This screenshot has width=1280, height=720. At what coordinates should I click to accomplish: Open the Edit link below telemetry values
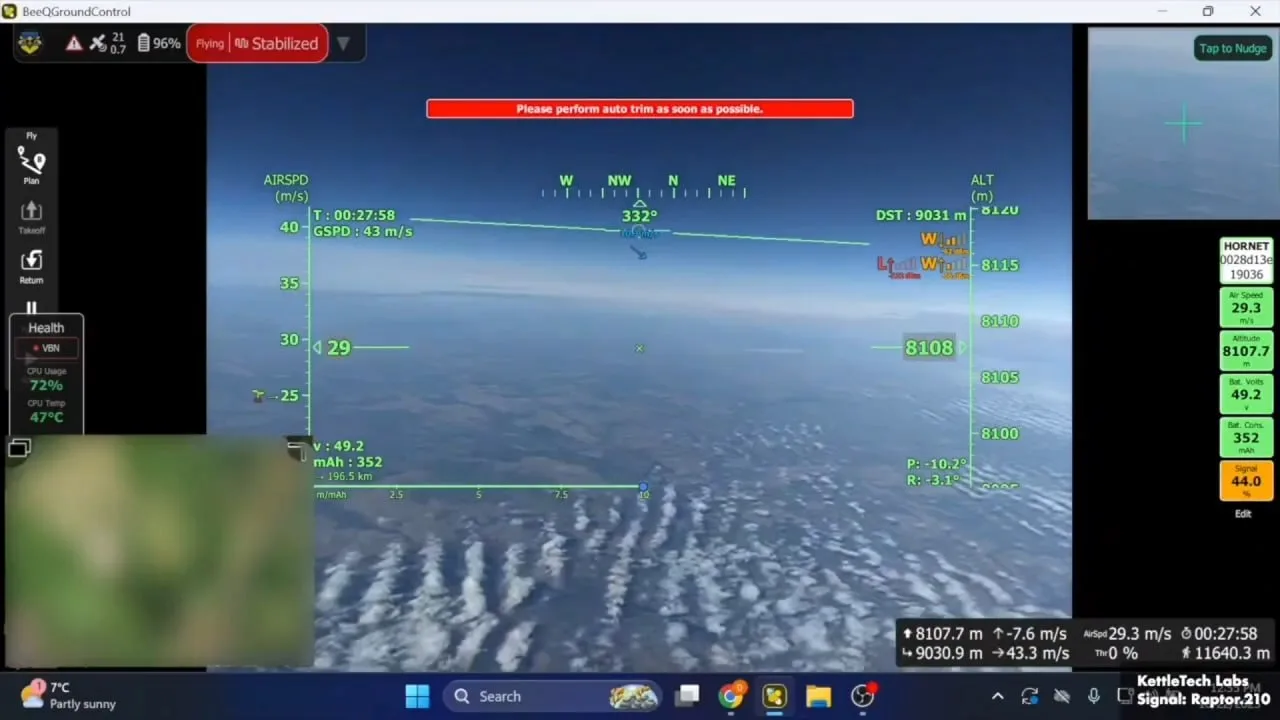[x=1243, y=513]
